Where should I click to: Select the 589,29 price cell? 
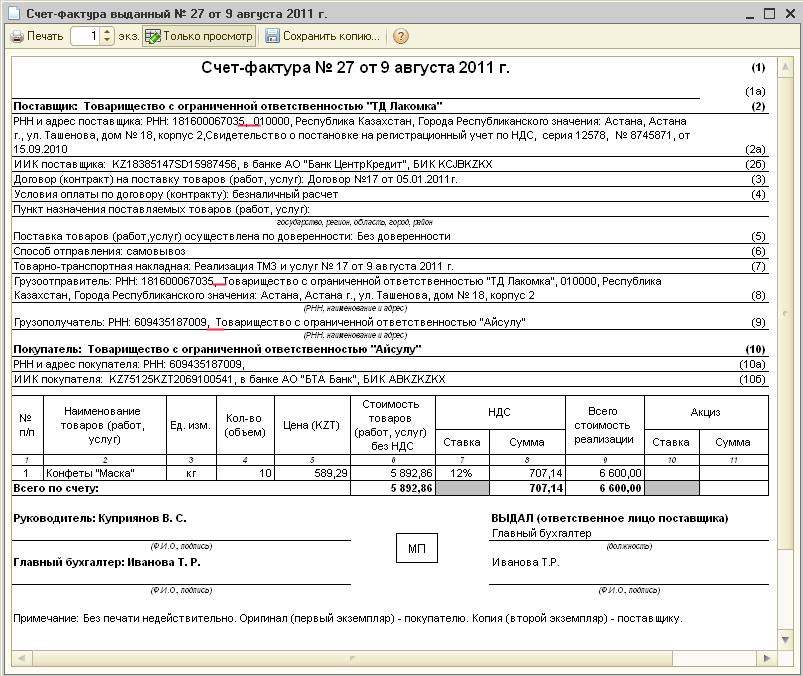(x=311, y=472)
